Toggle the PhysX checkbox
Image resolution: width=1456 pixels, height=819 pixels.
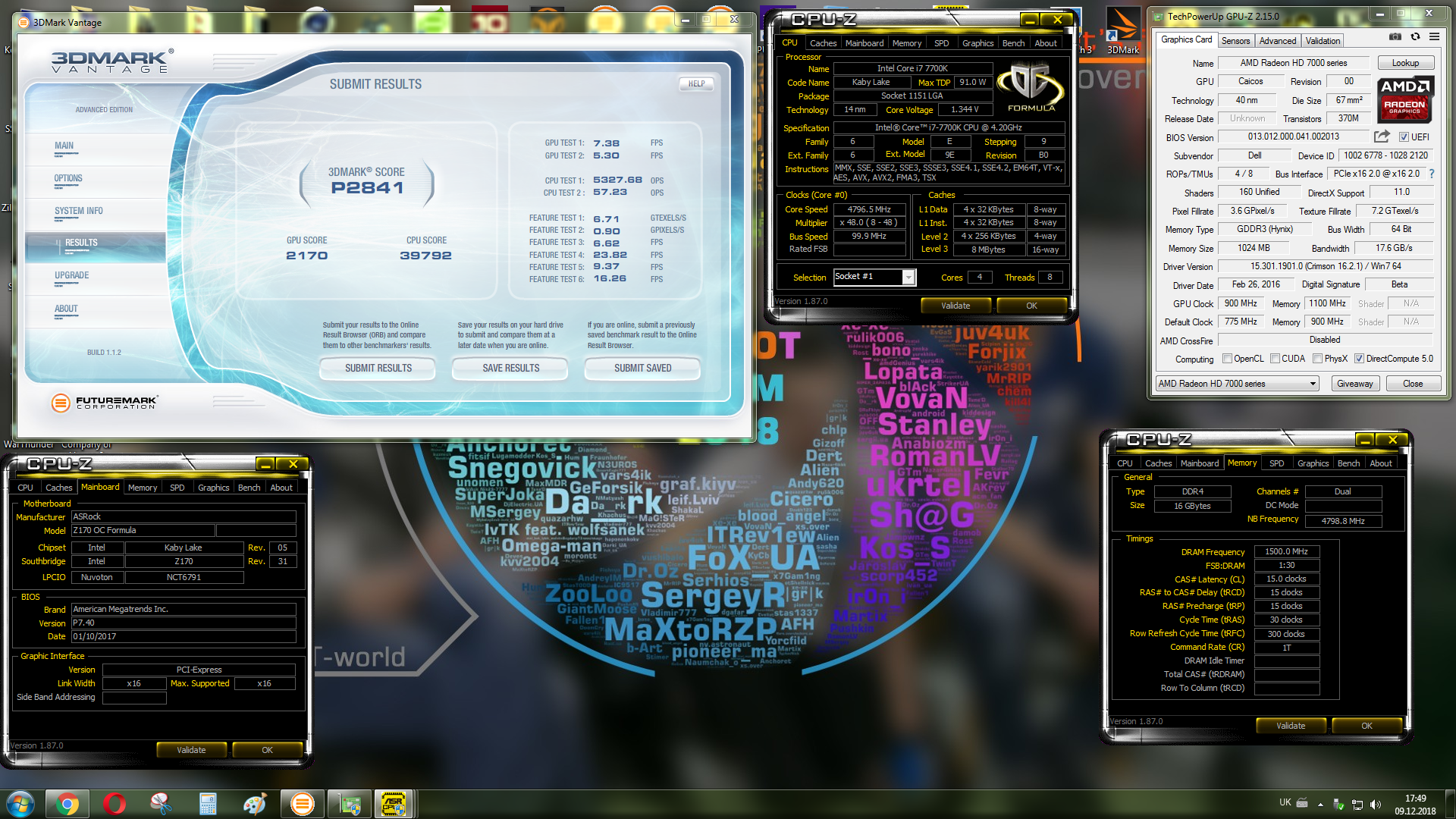coord(1318,359)
